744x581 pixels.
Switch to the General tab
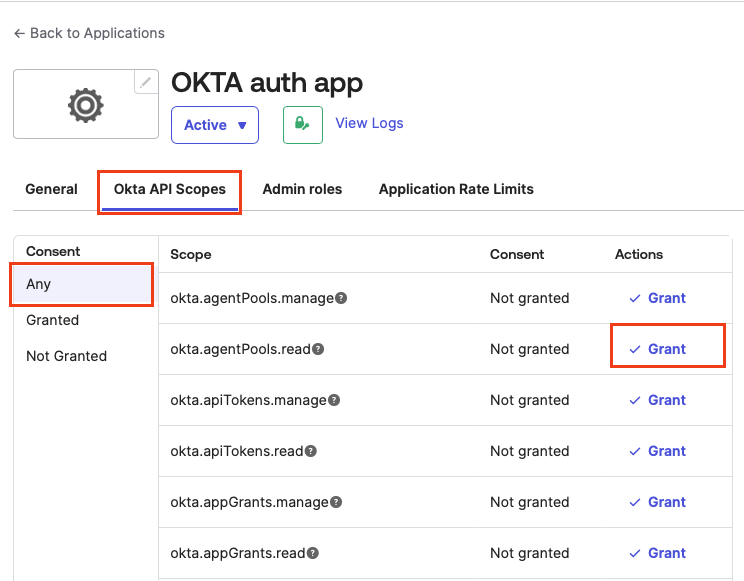tap(51, 189)
